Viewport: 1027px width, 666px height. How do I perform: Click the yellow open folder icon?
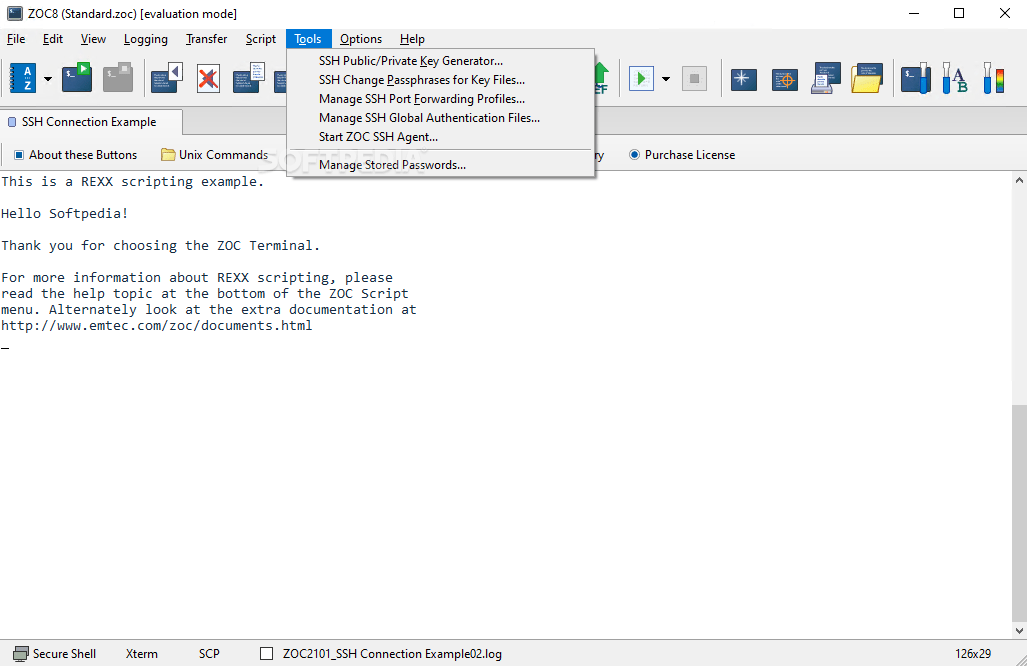pyautogui.click(x=867, y=79)
